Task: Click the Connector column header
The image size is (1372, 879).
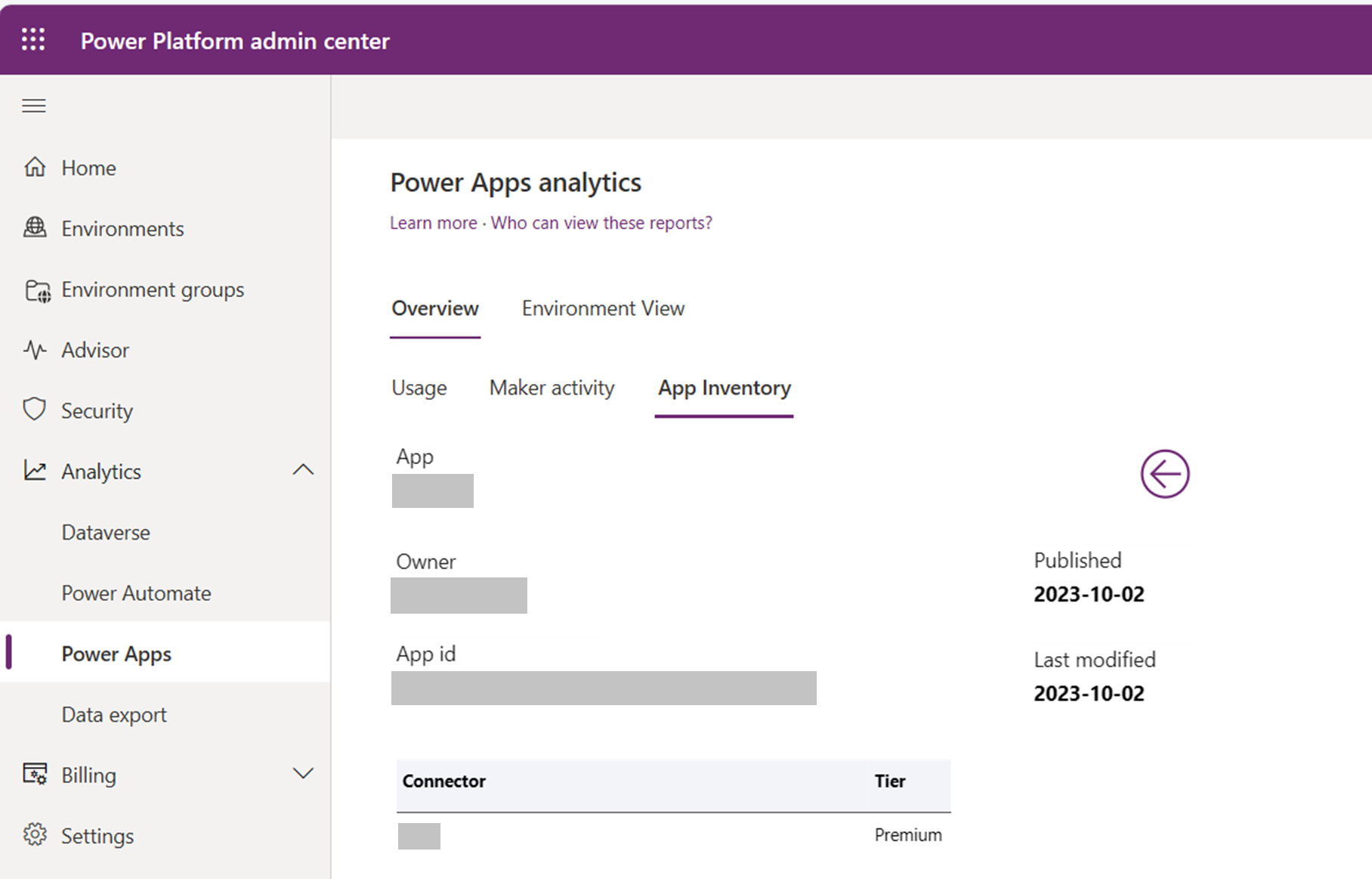Action: [x=444, y=782]
